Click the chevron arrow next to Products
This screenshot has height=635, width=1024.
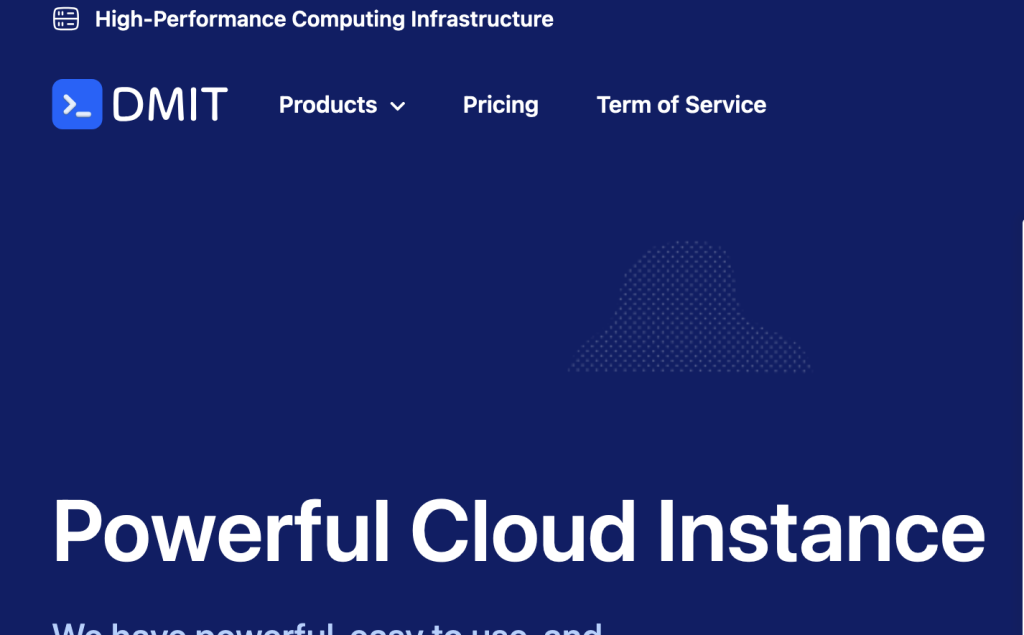pyautogui.click(x=398, y=106)
